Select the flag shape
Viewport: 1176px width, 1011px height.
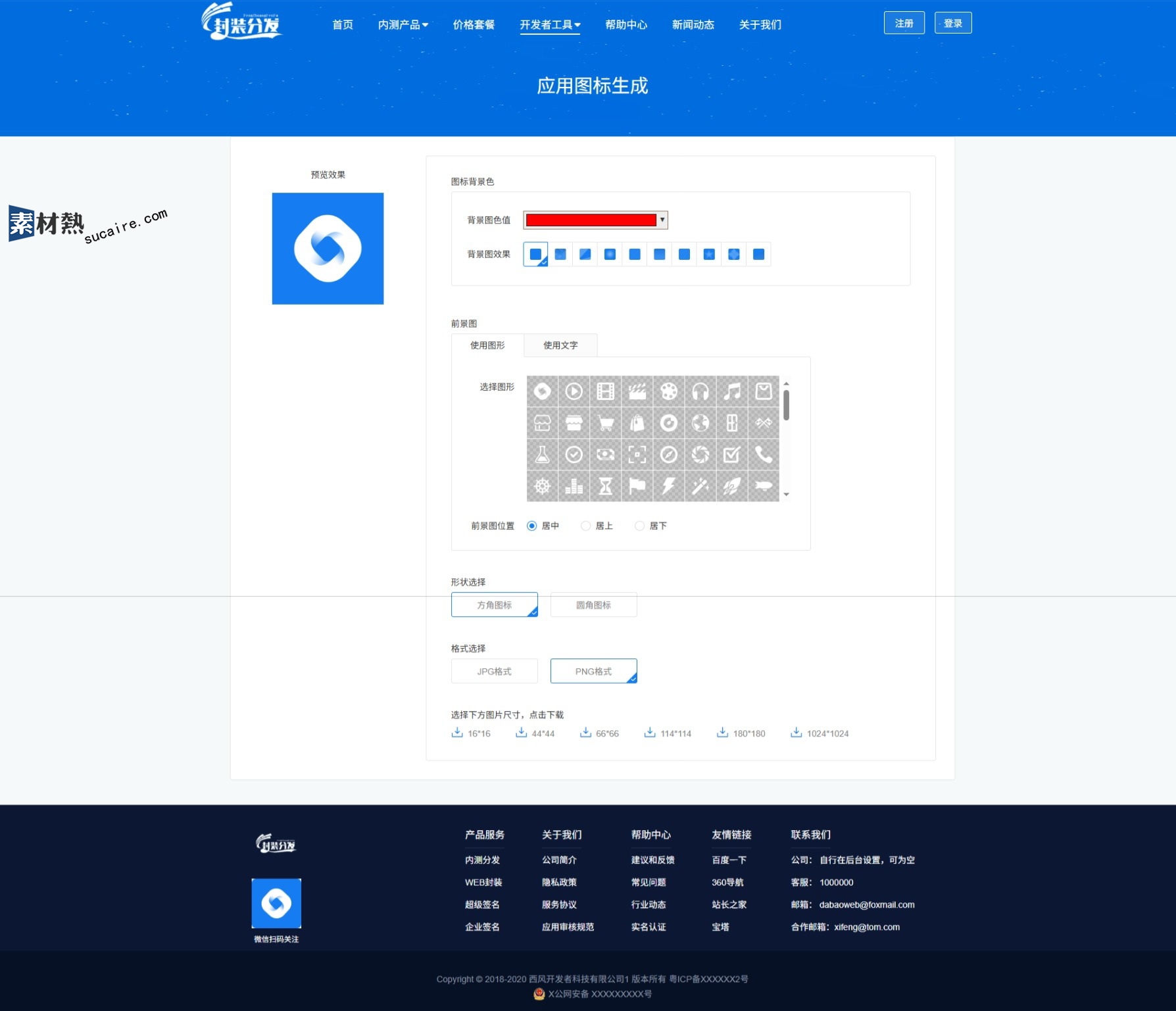pos(637,486)
